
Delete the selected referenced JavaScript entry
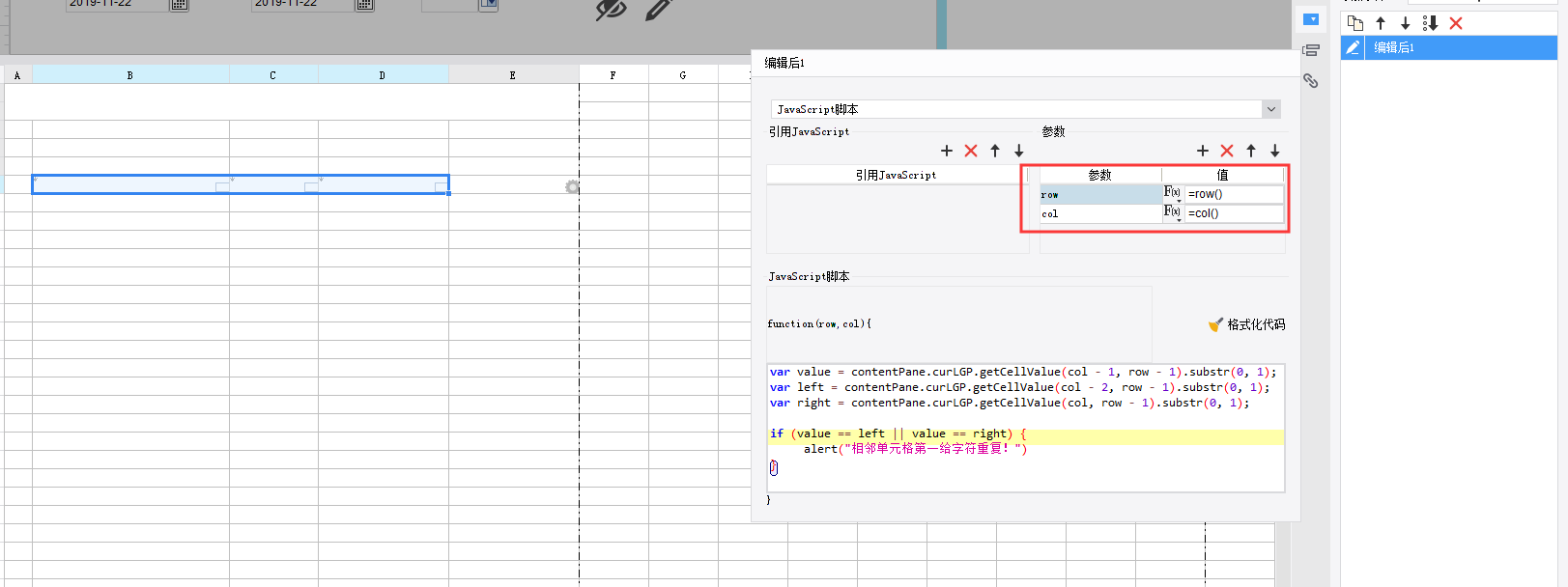pos(971,151)
